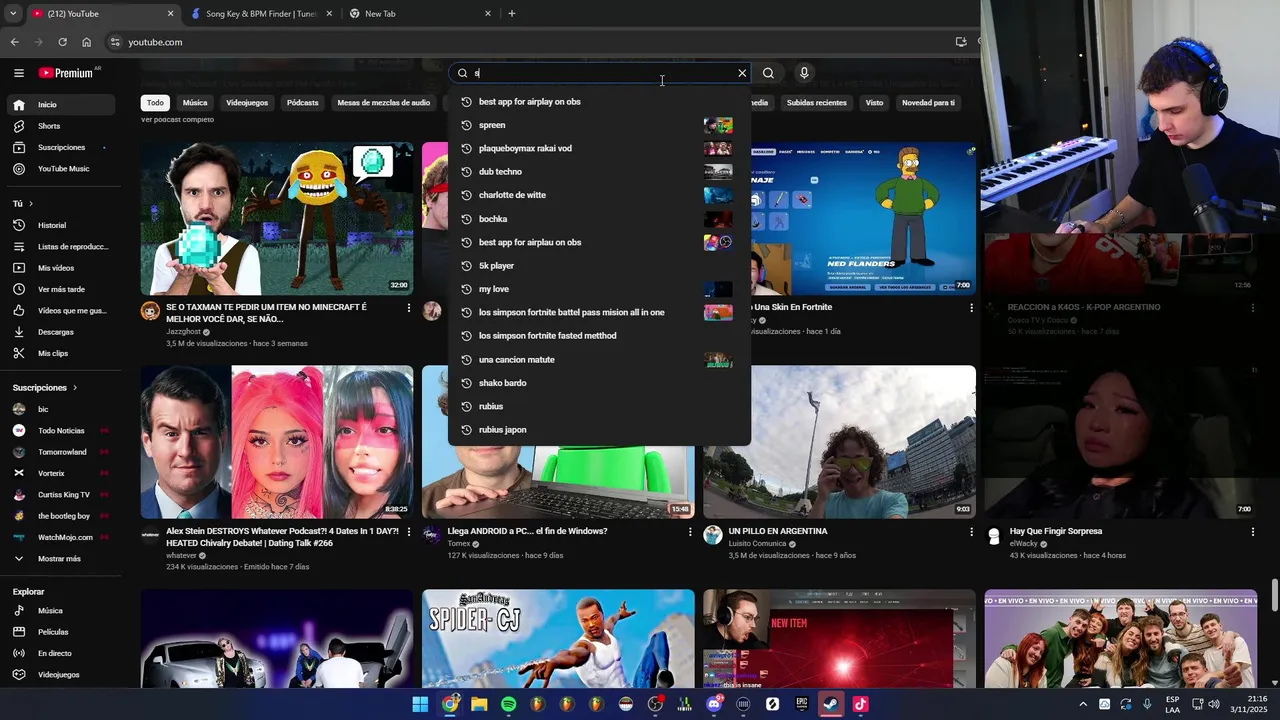This screenshot has width=1280, height=720.
Task: Clear the search box with the X
Action: click(x=742, y=73)
